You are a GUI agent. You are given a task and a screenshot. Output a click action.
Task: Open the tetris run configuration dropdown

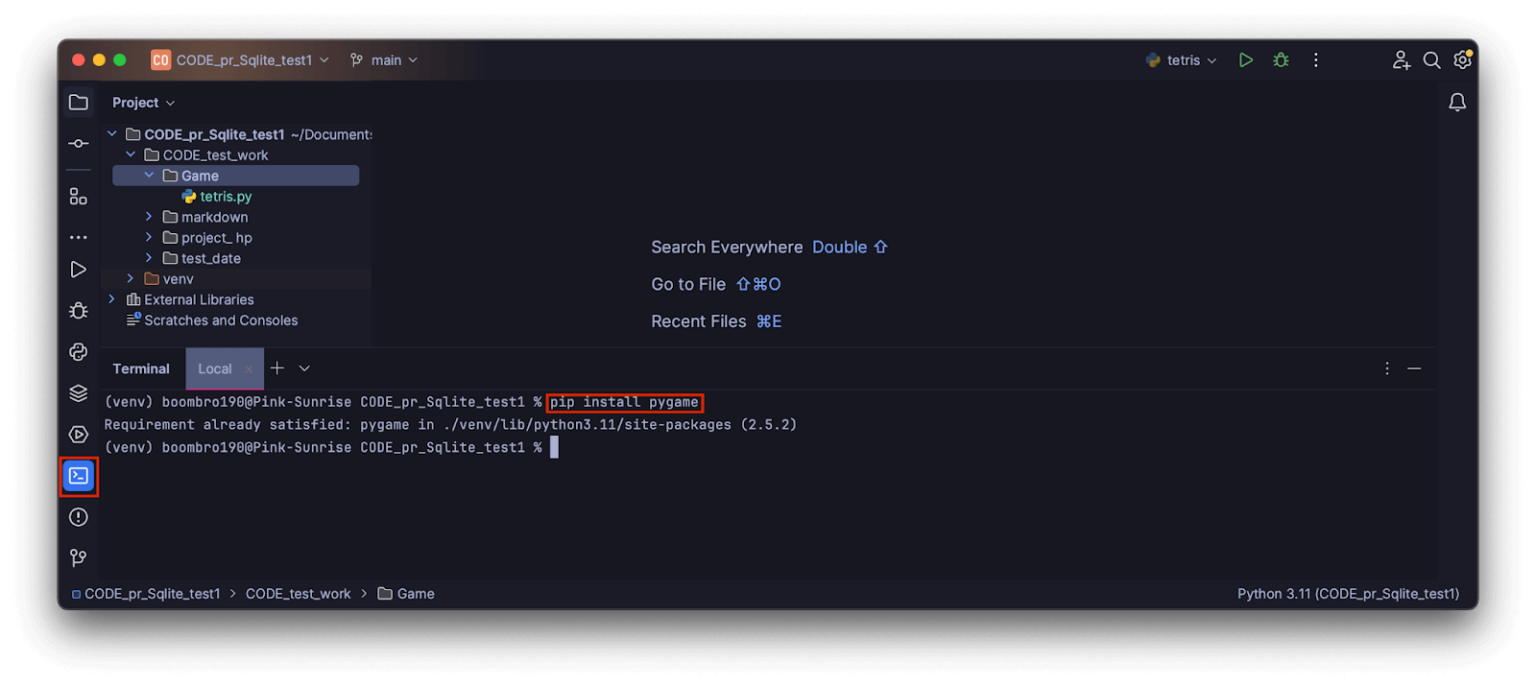tap(1182, 60)
